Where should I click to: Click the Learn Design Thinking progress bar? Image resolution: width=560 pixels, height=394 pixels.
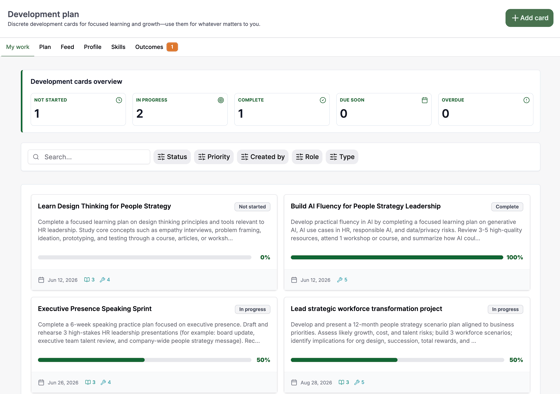(x=144, y=257)
